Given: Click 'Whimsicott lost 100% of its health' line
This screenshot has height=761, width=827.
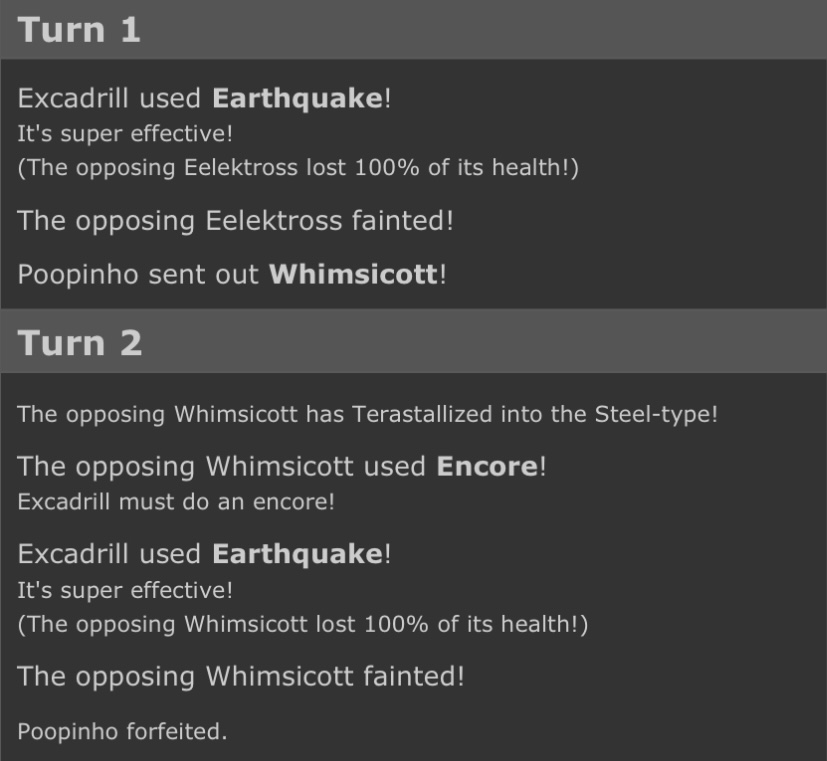Looking at the screenshot, I should (303, 624).
